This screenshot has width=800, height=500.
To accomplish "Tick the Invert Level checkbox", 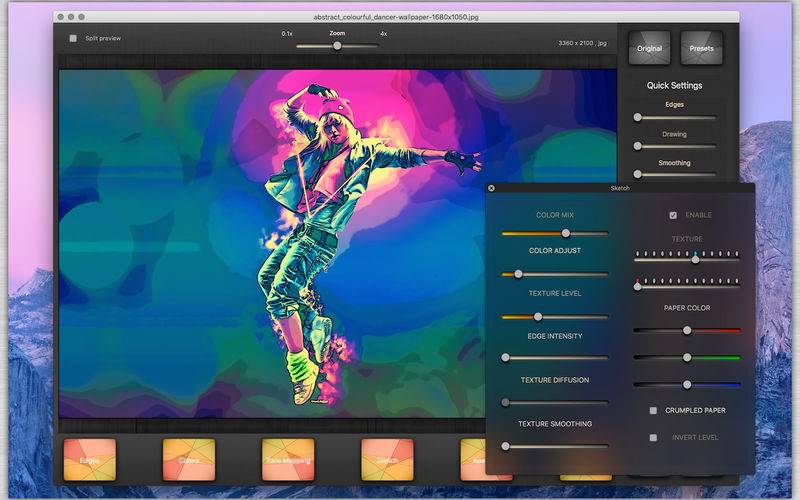I will click(x=653, y=437).
